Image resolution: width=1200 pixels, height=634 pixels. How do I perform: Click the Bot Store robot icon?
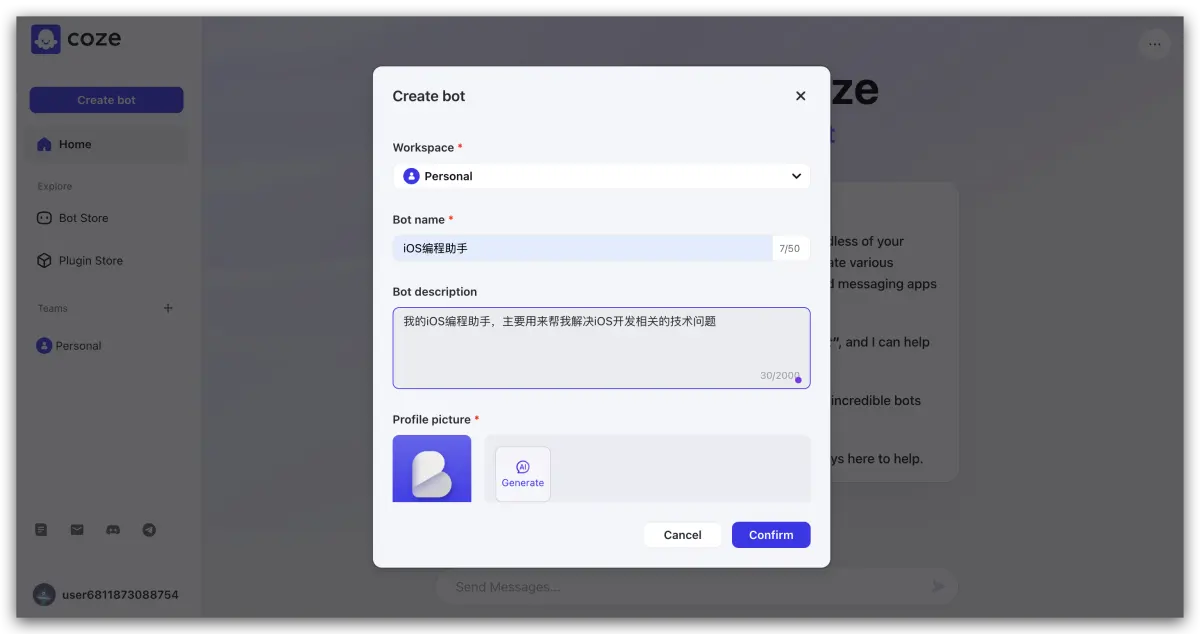[x=44, y=218]
